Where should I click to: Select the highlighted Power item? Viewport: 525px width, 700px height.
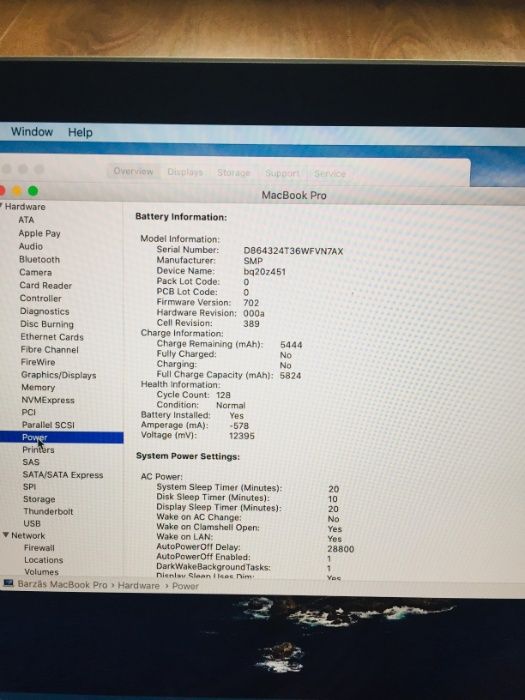[x=62, y=437]
